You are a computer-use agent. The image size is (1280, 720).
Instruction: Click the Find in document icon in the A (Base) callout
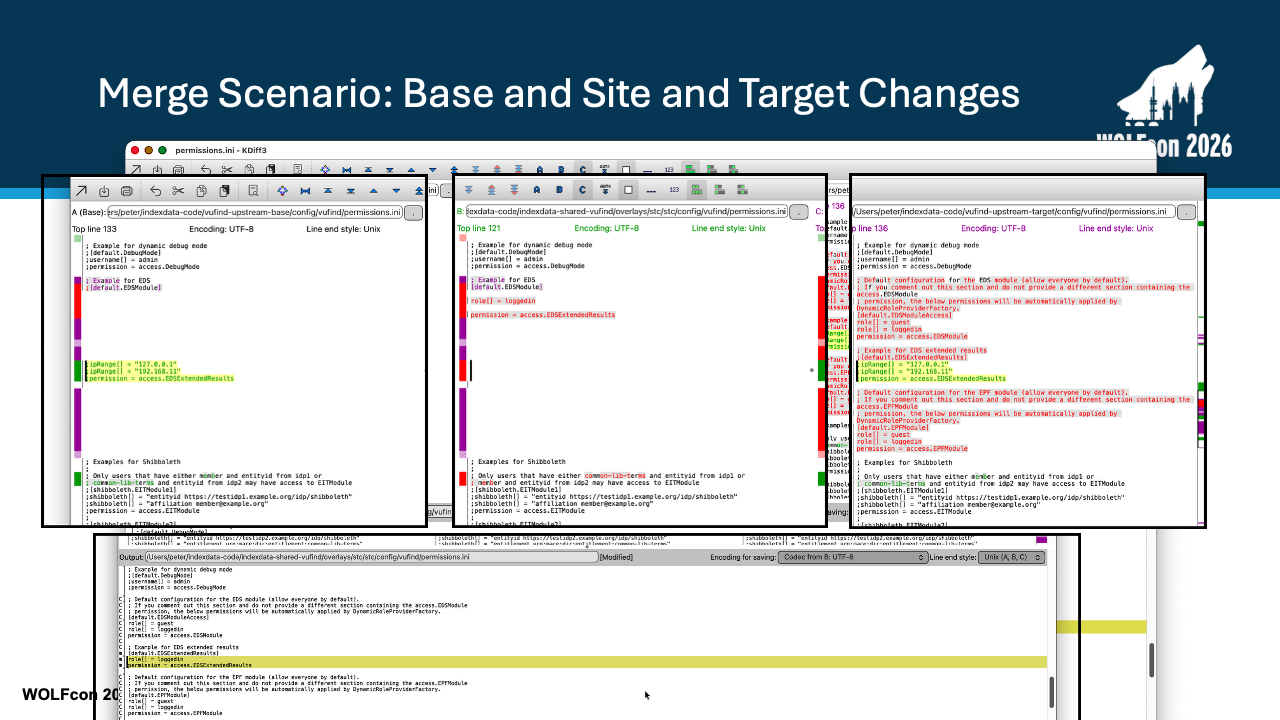pyautogui.click(x=253, y=191)
